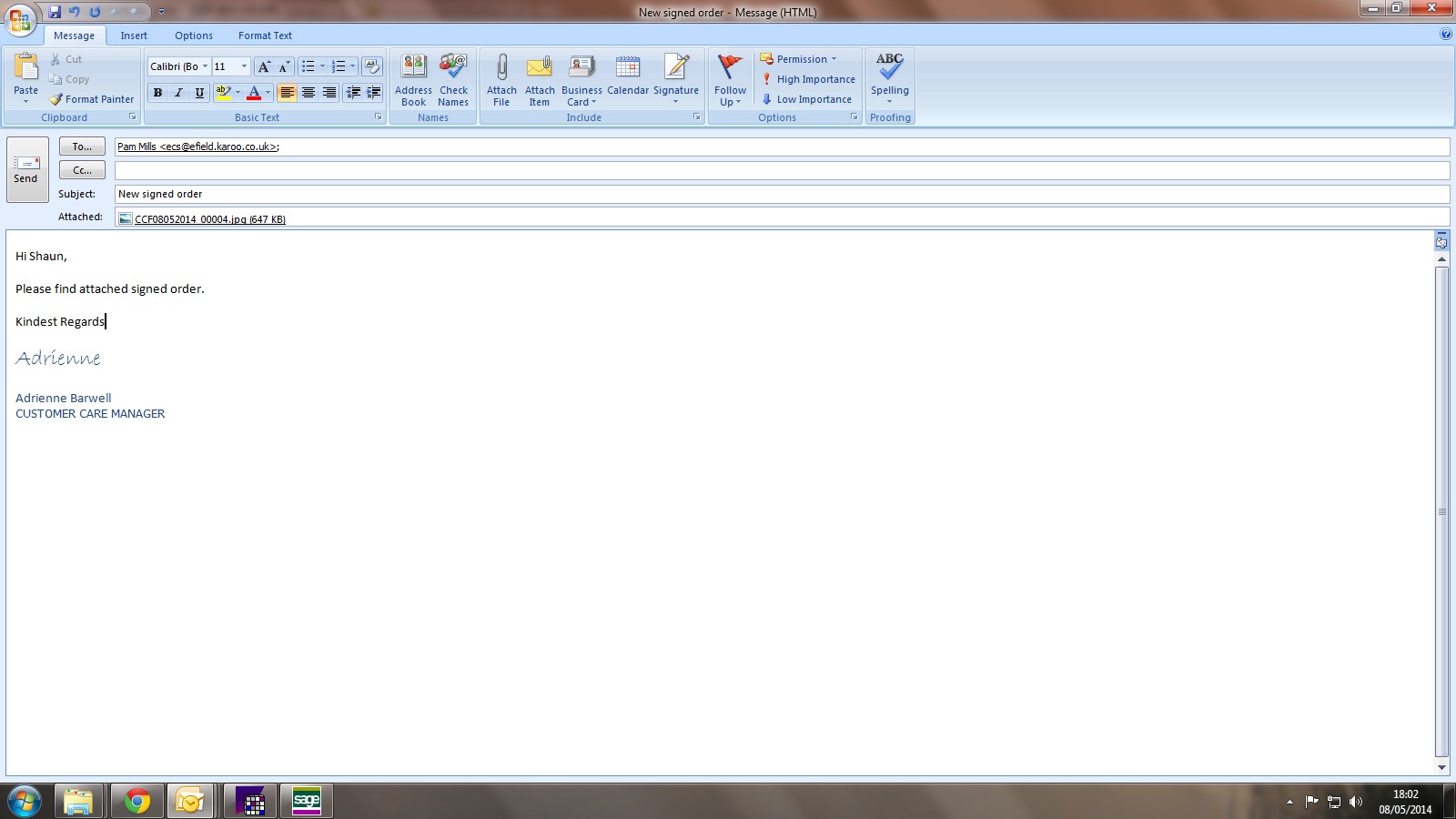Click the Attach Item icon
This screenshot has height=819, width=1456.
click(x=540, y=68)
